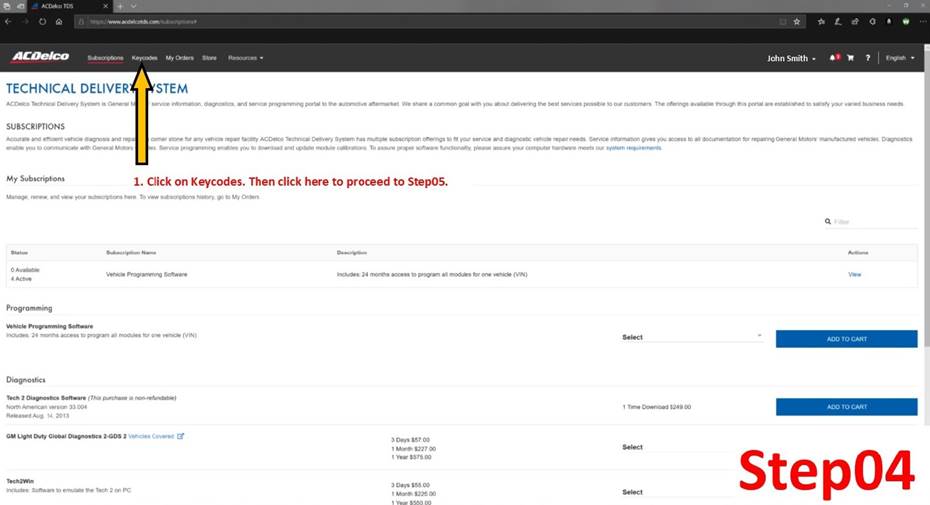Go forward in browser
The width and height of the screenshot is (930, 505).
pos(26,21)
